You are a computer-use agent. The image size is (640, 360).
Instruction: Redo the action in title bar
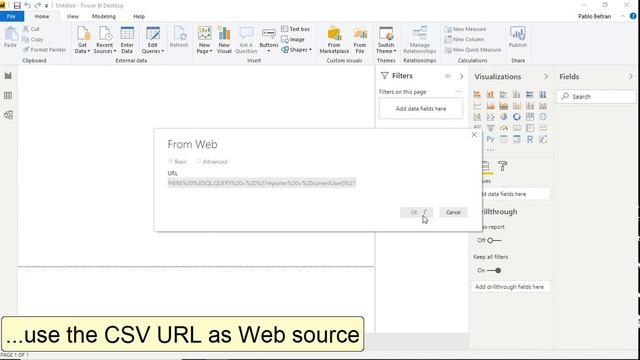coord(38,5)
